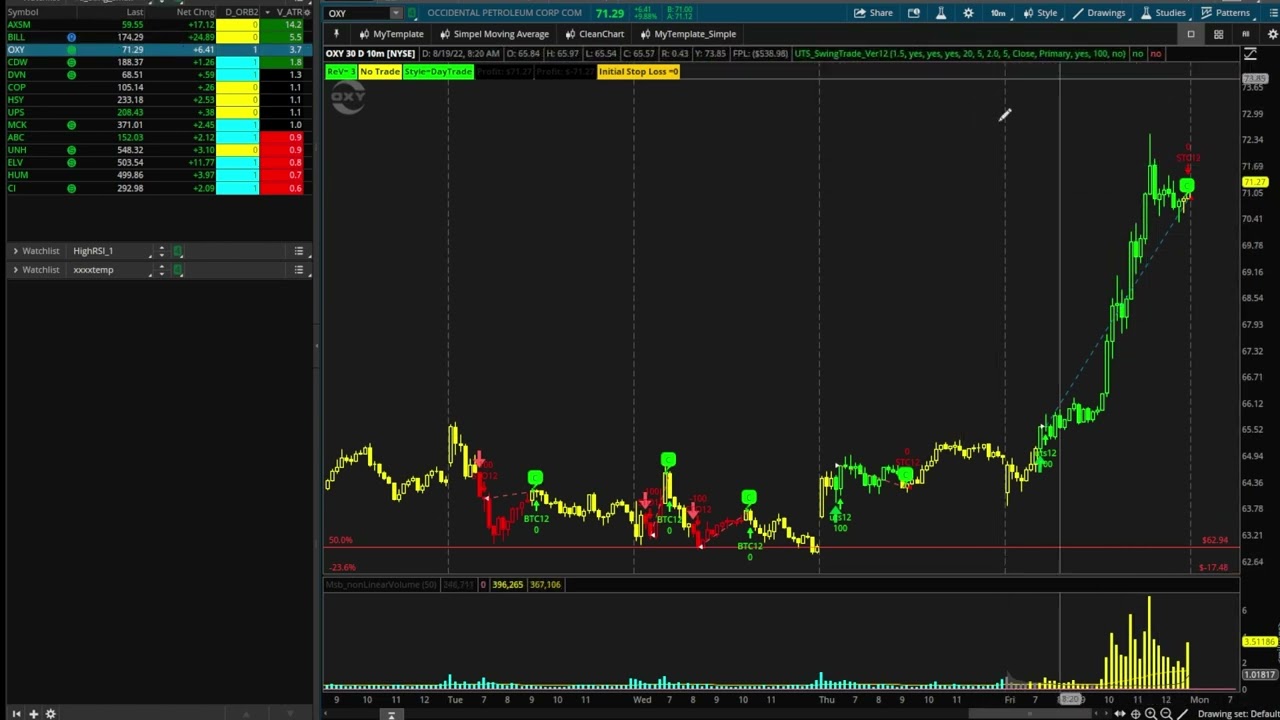Open the Drawings menu
The height and width of the screenshot is (720, 1280).
pos(1098,13)
